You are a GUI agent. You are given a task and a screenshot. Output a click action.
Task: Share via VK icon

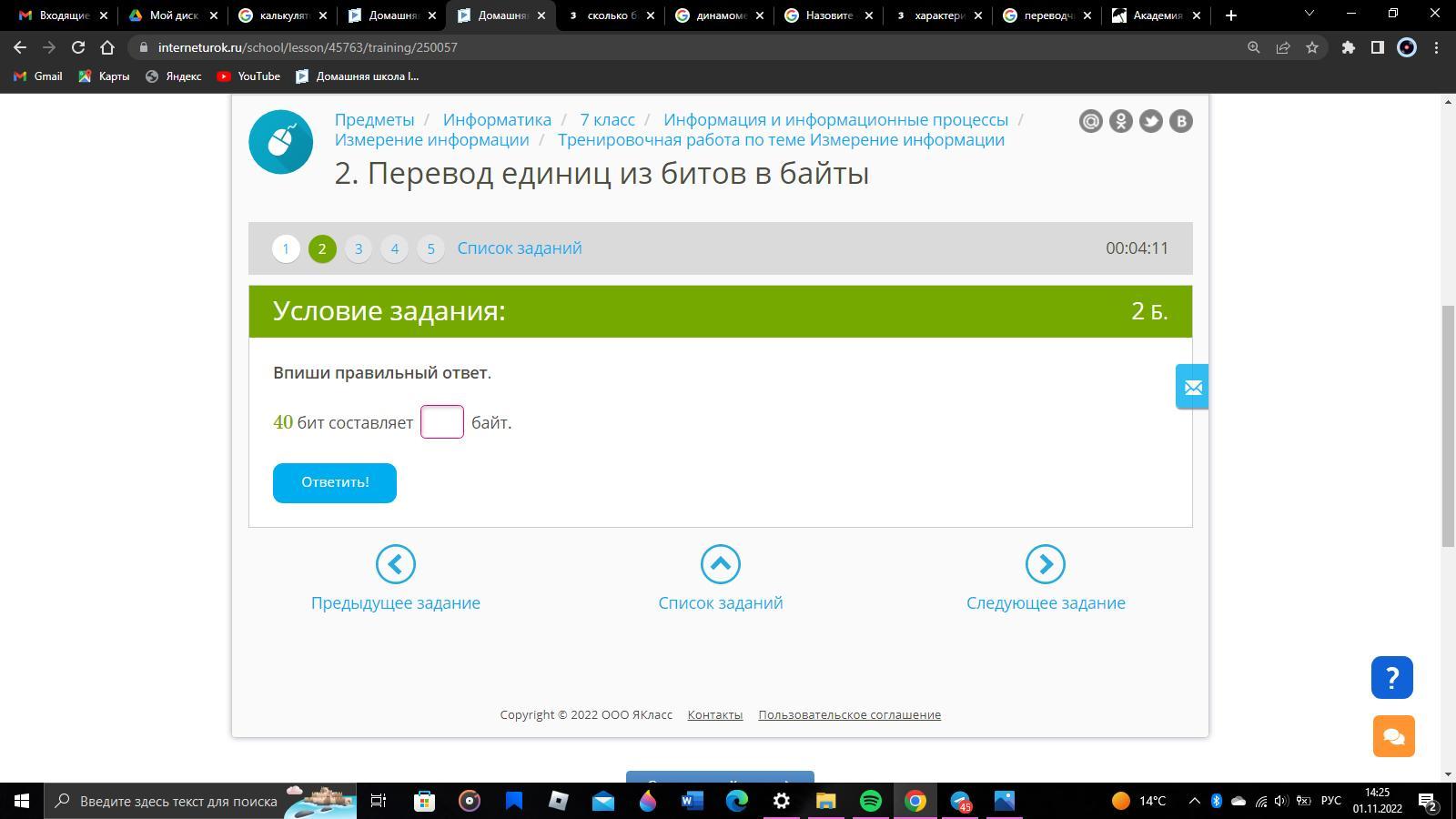(1180, 121)
